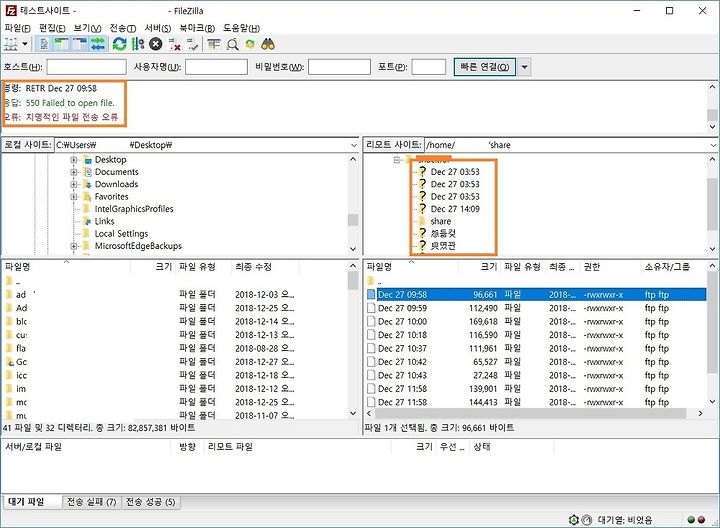Switch to the 전송 실패 (7) tab
The height and width of the screenshot is (528, 720).
[91, 502]
